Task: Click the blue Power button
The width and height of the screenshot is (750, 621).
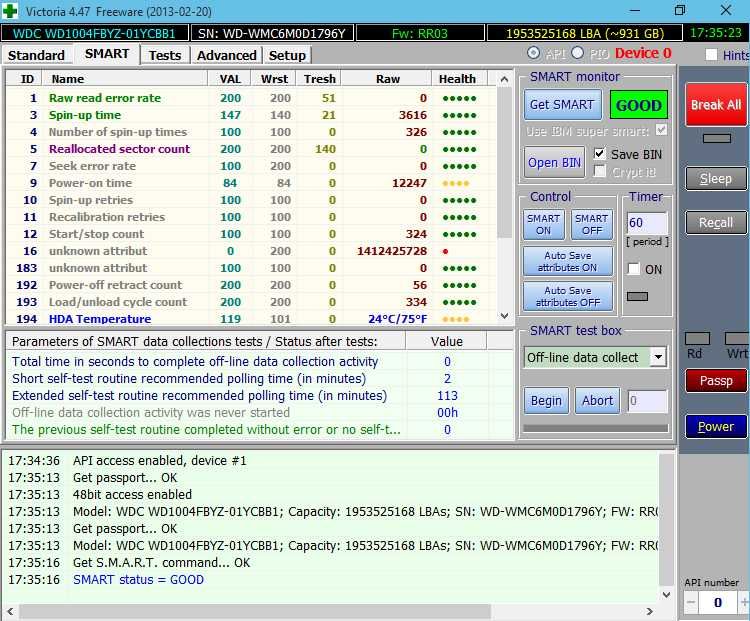Action: pyautogui.click(x=715, y=427)
